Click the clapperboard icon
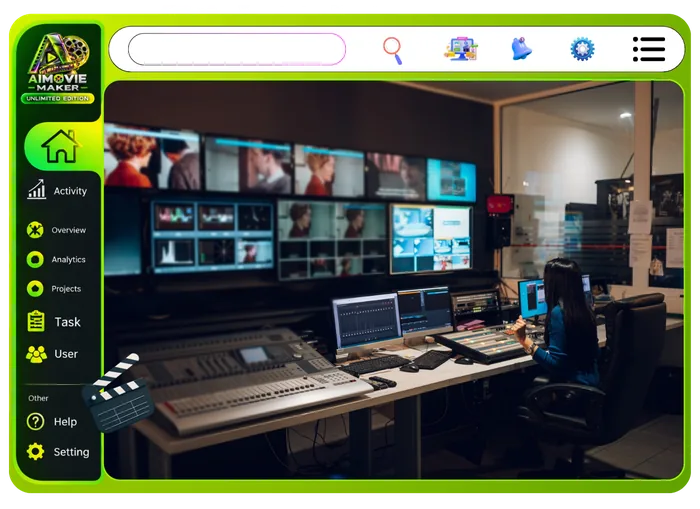The height and width of the screenshot is (509, 700). coord(118,393)
